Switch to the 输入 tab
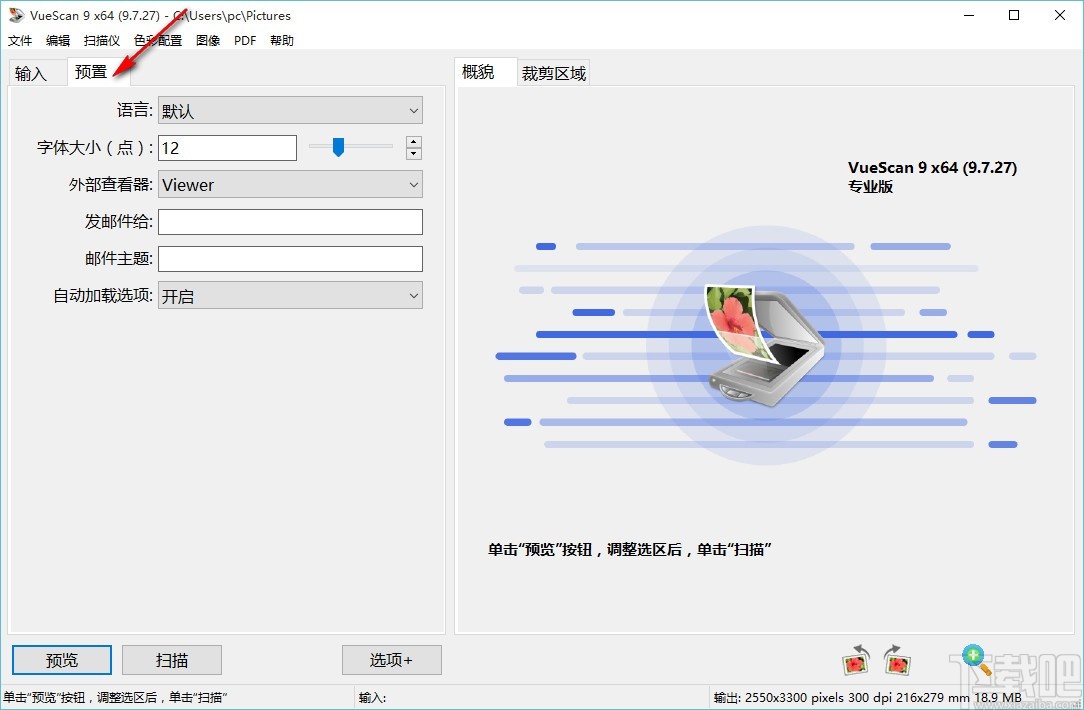This screenshot has width=1084, height=710. (33, 72)
